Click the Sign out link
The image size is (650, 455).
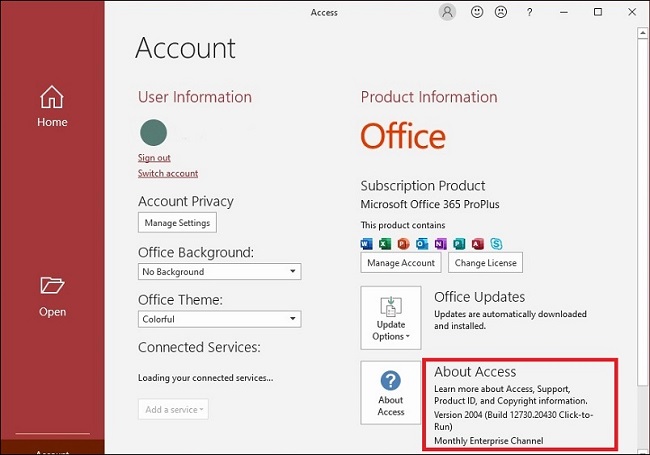click(154, 158)
